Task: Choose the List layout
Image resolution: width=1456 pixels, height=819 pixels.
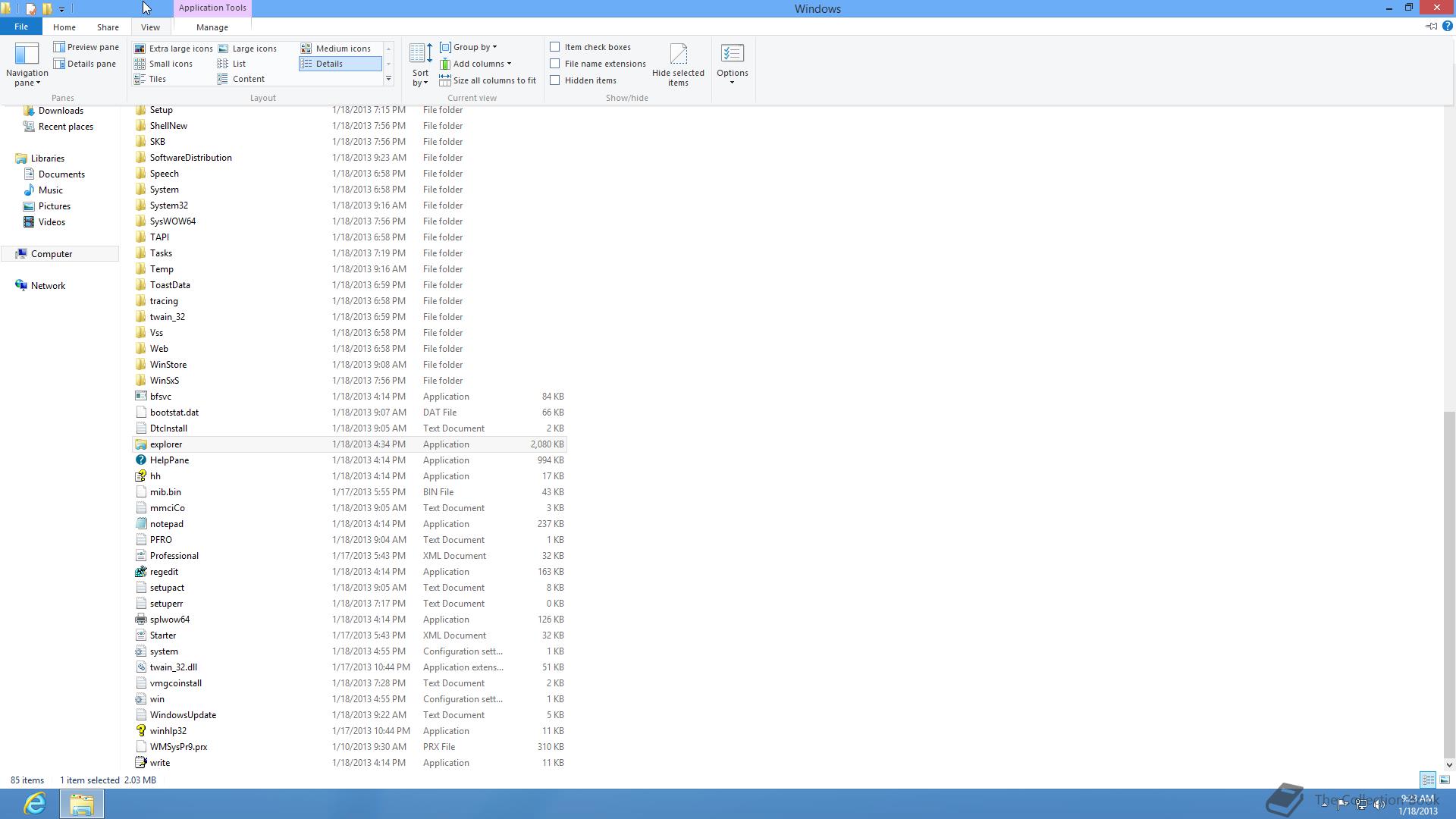Action: [x=232, y=64]
